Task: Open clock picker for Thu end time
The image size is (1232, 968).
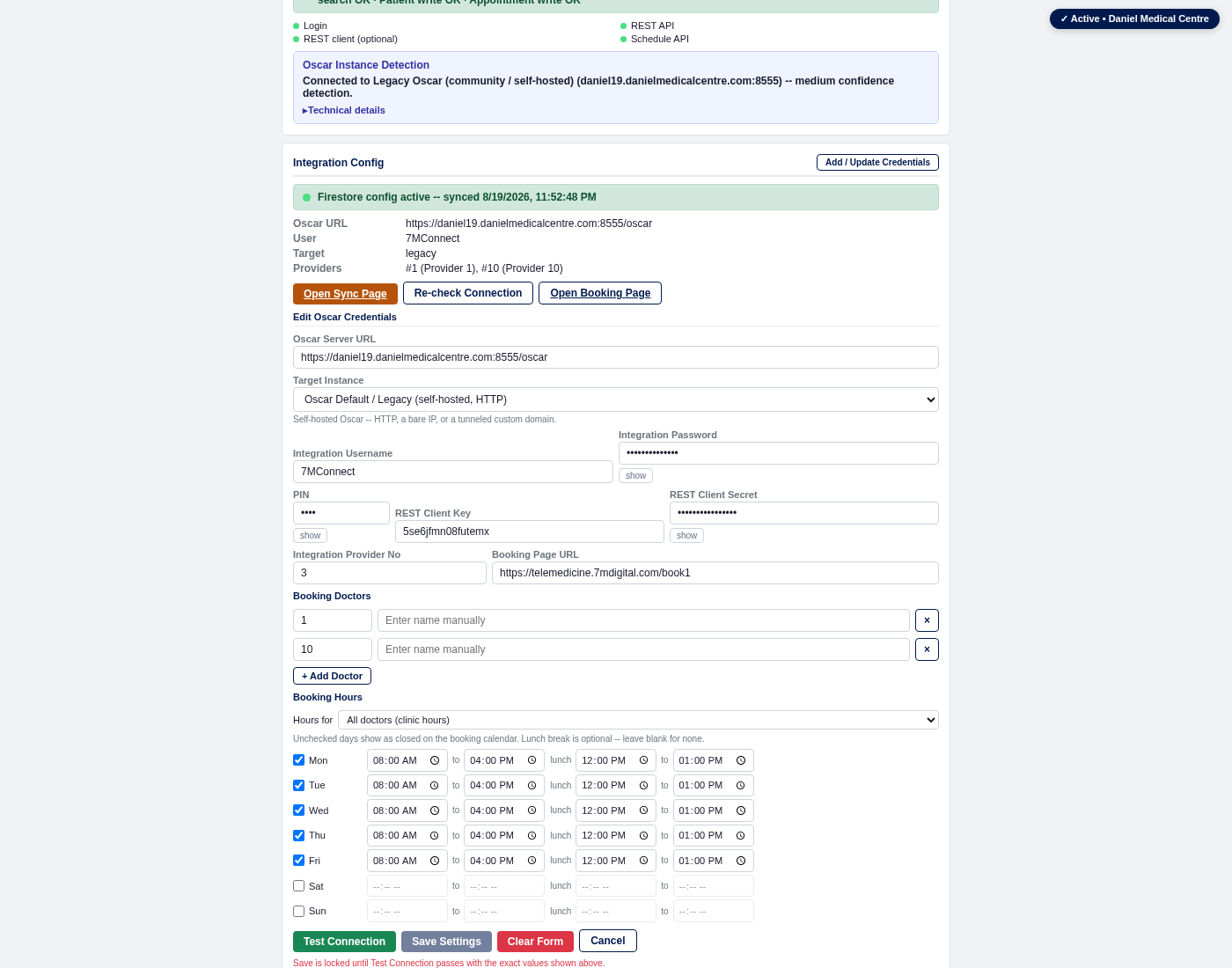Action: tap(532, 835)
